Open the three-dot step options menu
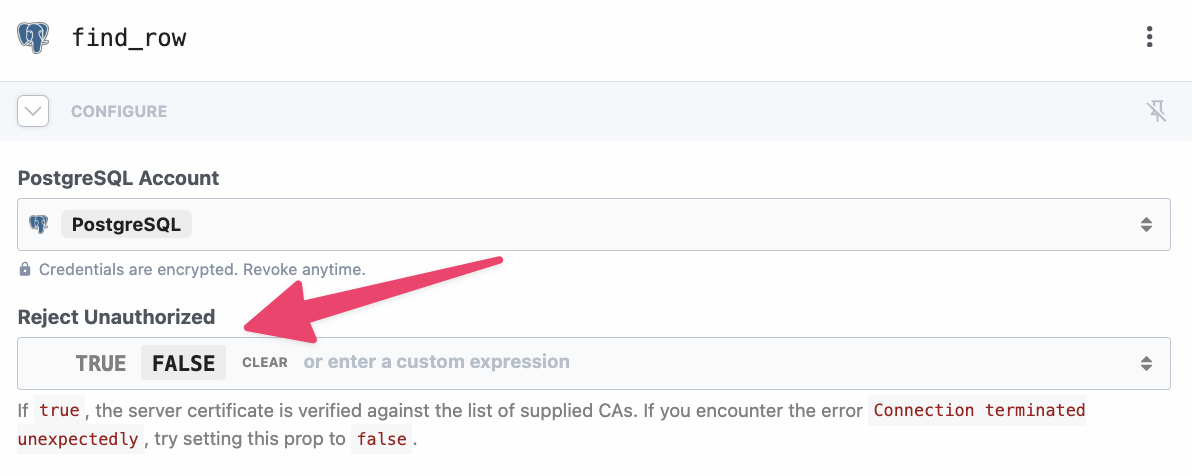Viewport: 1192px width, 476px height. point(1149,38)
